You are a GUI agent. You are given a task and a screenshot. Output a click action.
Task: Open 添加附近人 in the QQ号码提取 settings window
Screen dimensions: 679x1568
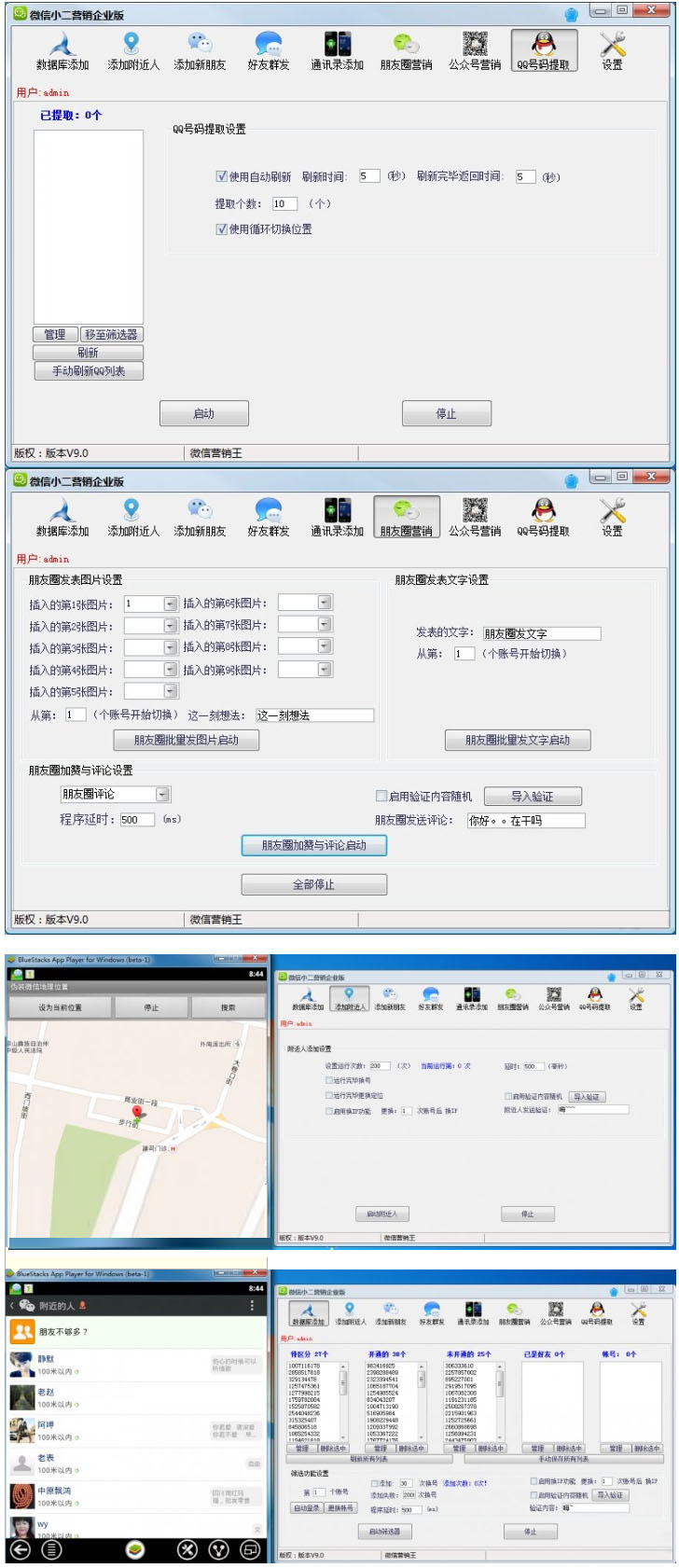point(132,50)
